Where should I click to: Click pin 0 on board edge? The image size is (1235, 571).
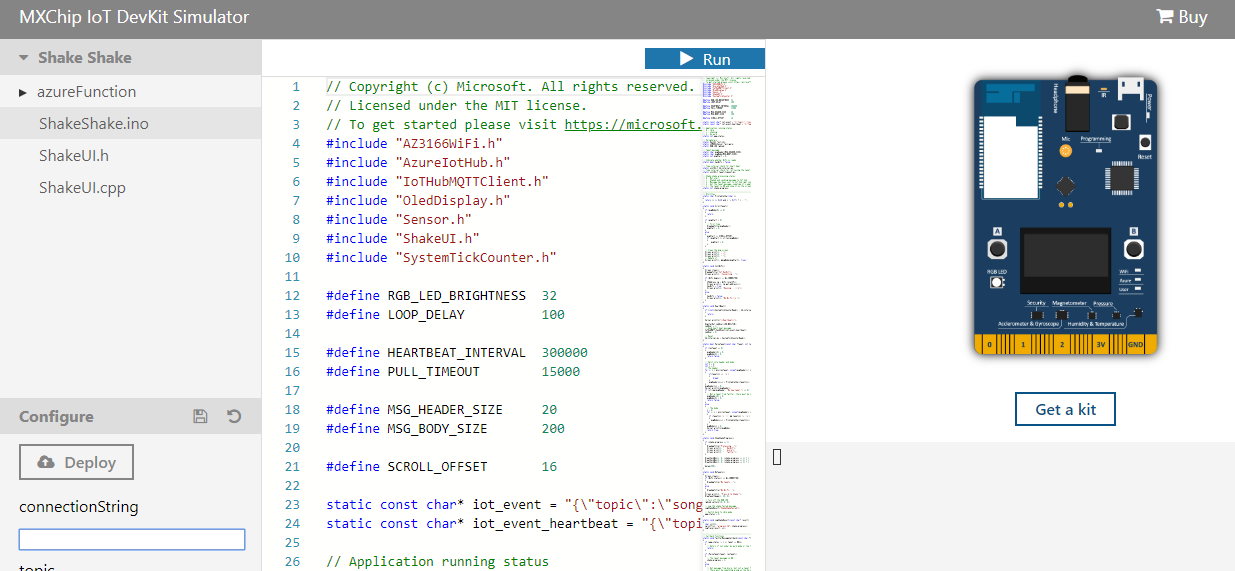[x=990, y=345]
